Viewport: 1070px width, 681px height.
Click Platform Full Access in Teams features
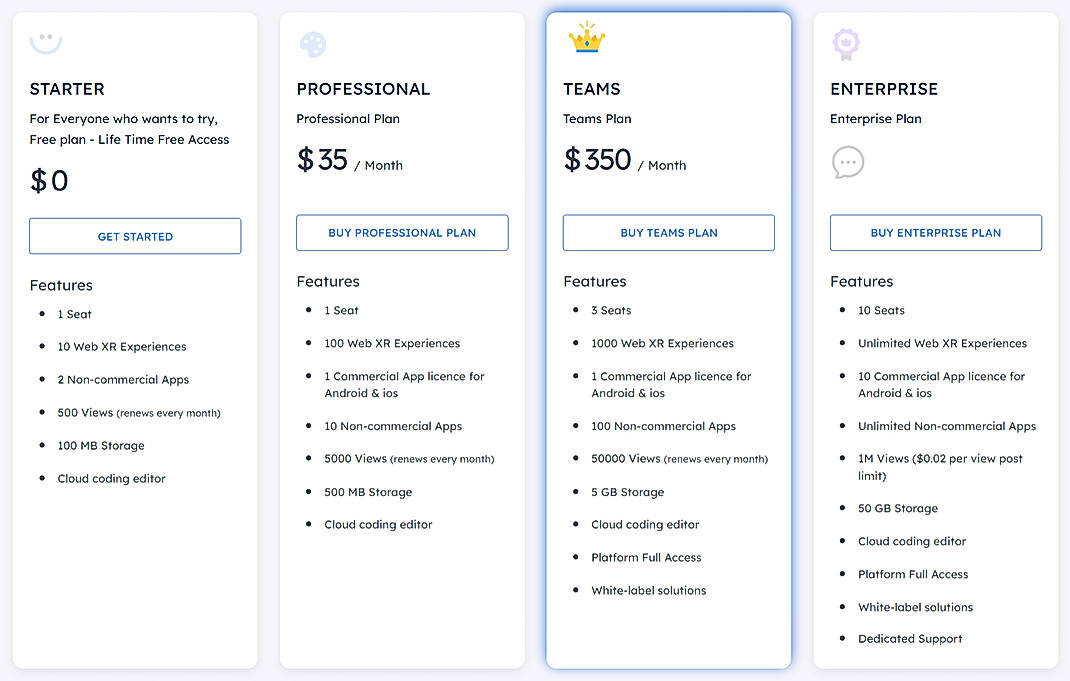click(x=645, y=557)
